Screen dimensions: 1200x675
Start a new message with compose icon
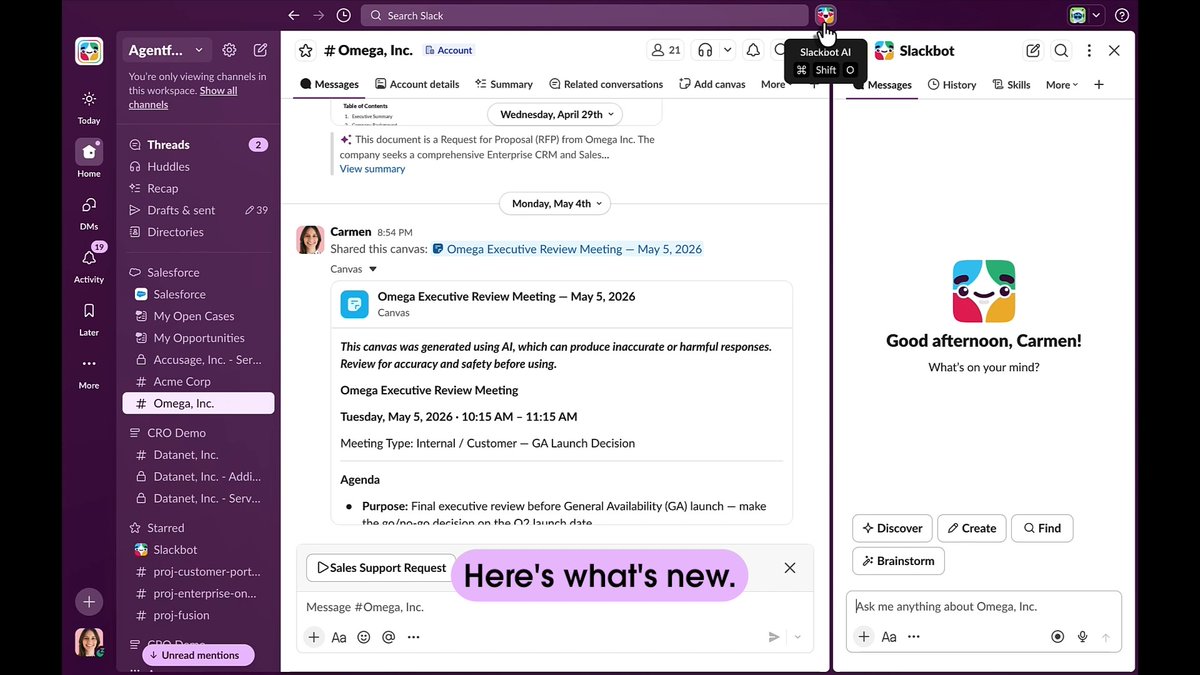[260, 50]
